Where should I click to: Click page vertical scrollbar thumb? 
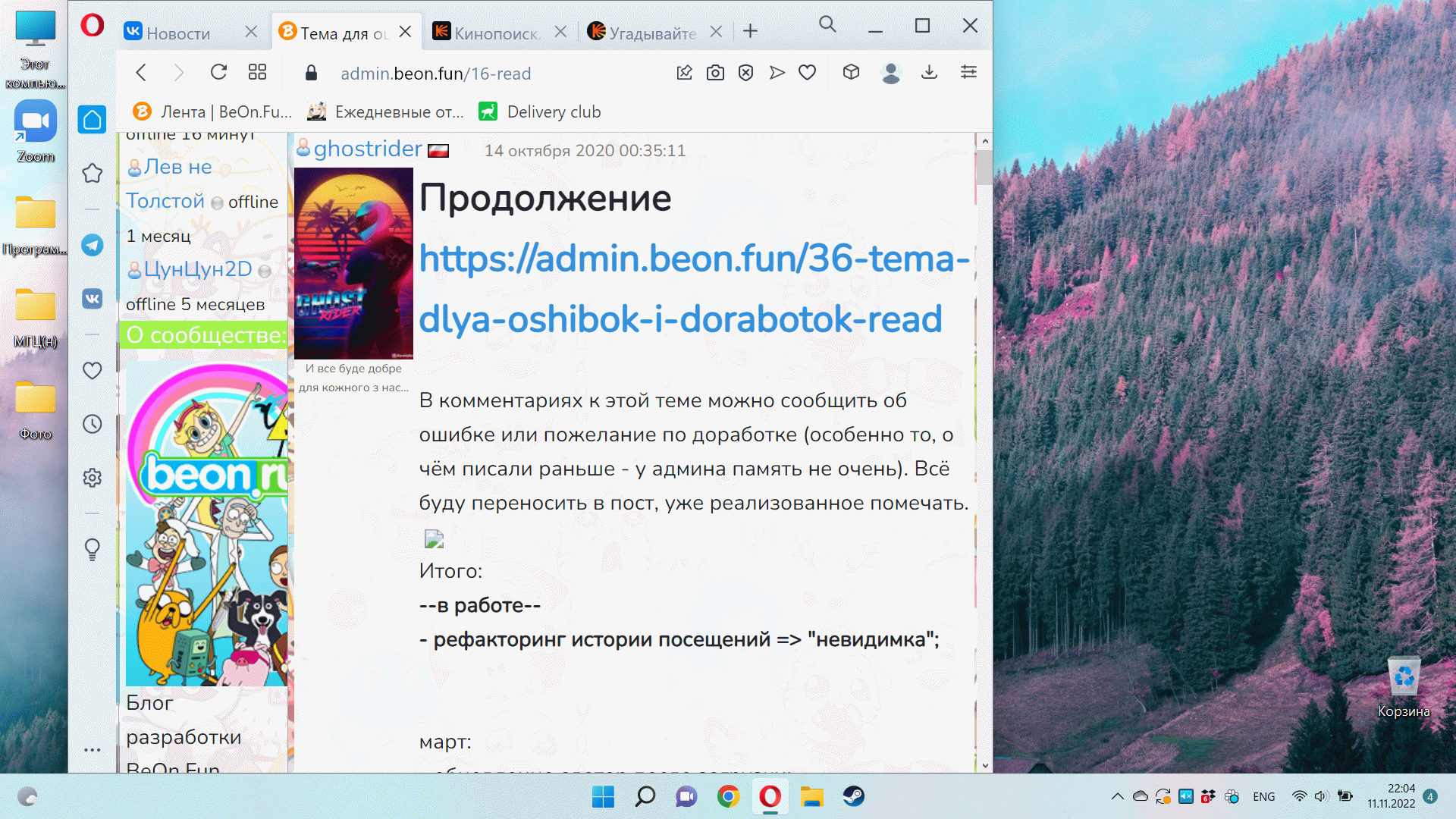pos(984,168)
